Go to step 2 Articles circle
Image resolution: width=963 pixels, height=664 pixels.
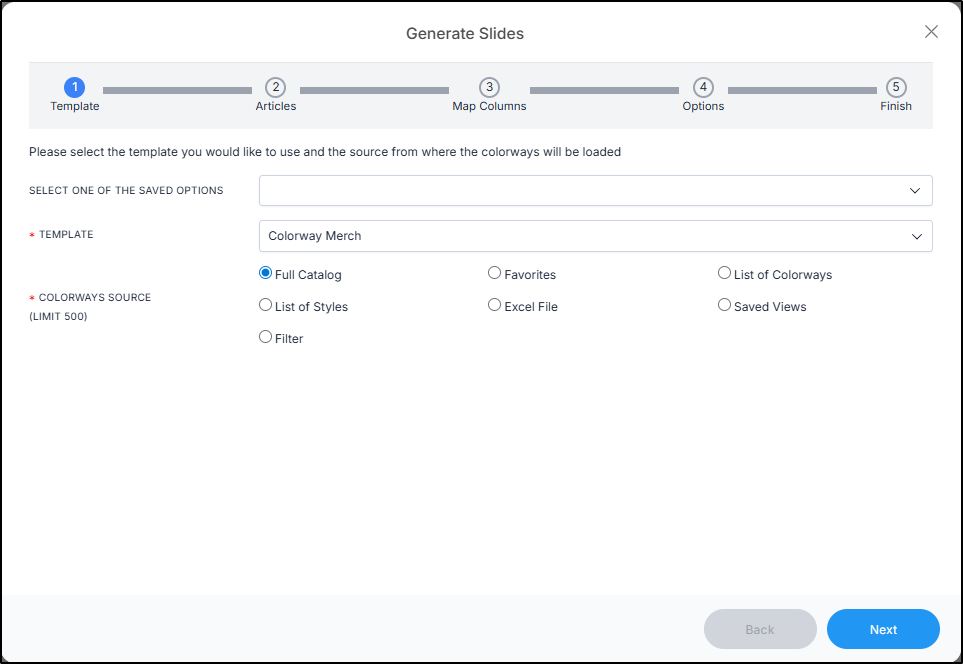click(275, 87)
